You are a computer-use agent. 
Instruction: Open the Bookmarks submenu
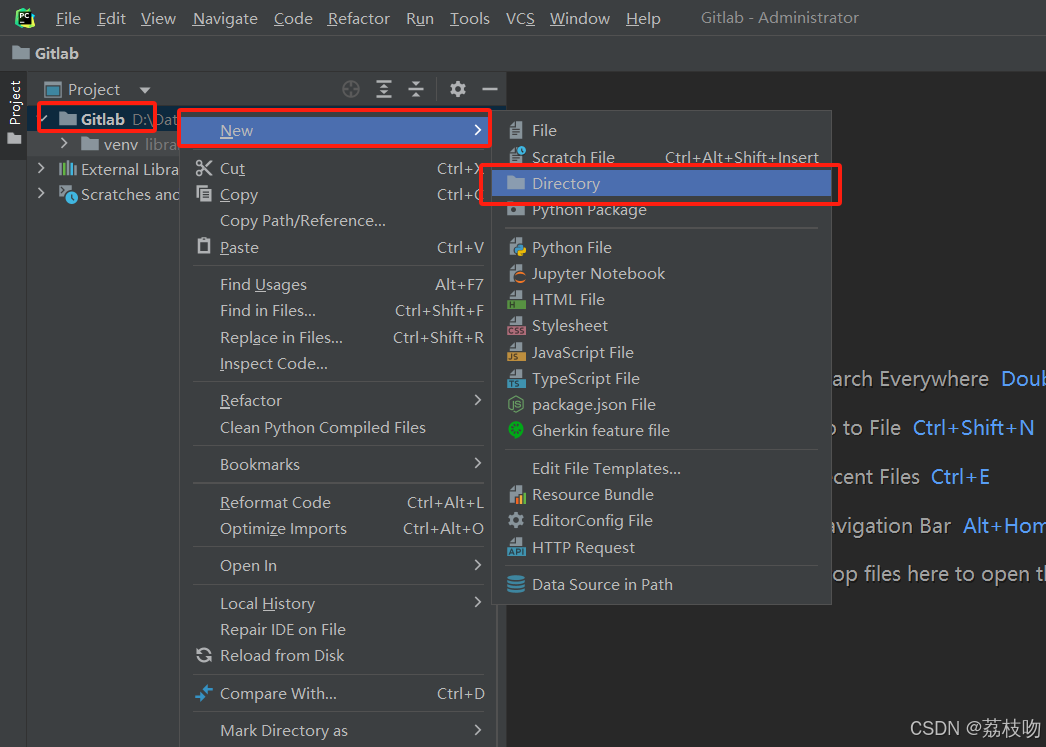pos(339,464)
